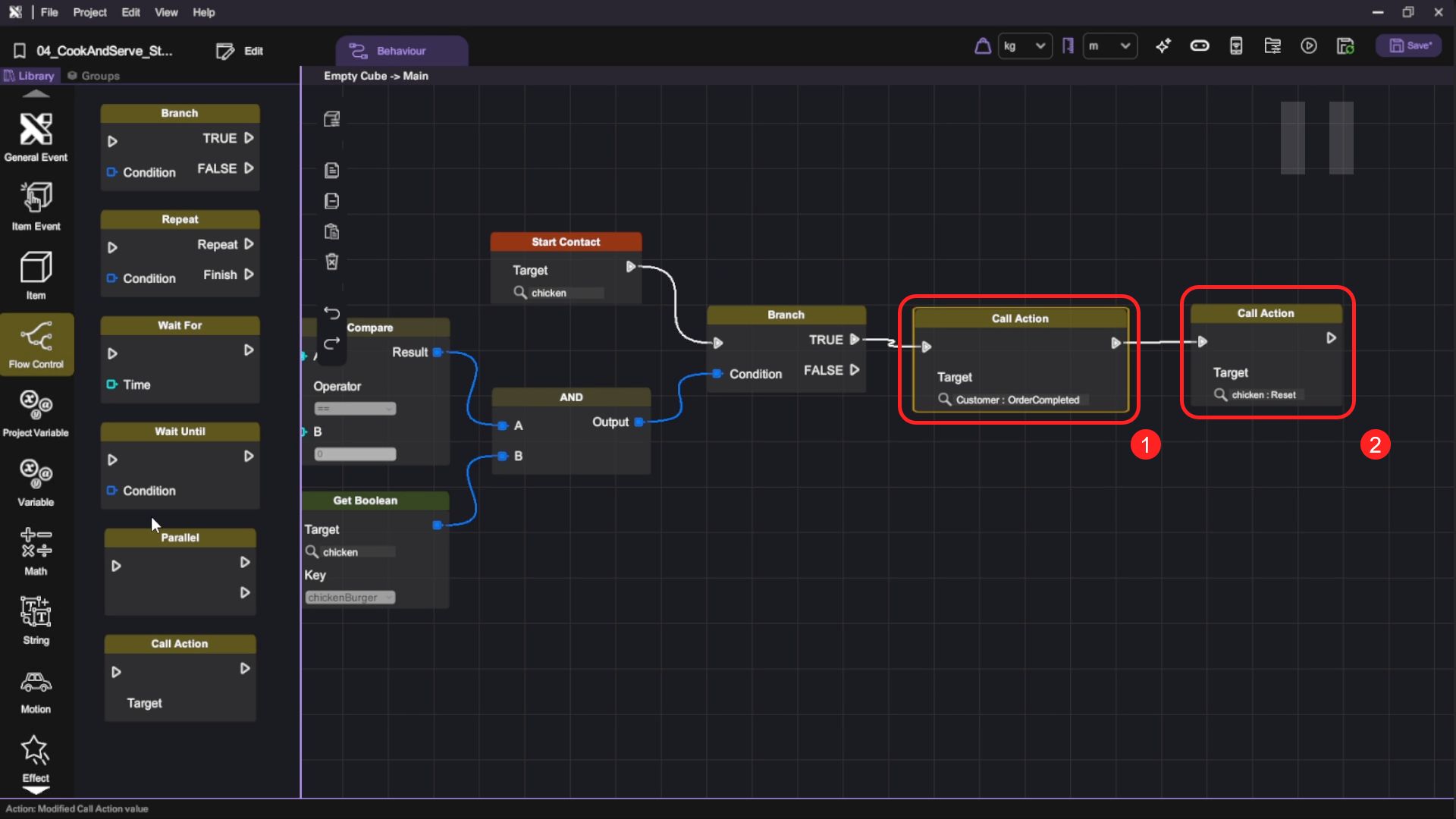Click the Math category icon
This screenshot has width=1456, height=819.
(36, 551)
